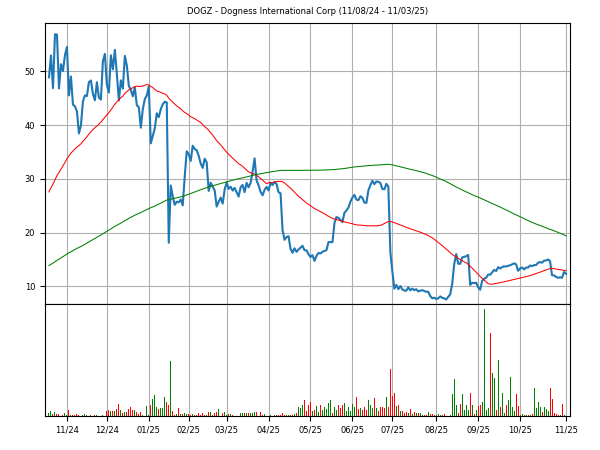Image resolution: width=600 pixels, height=450 pixels.
Task: Click the peak of the green moving average
Action: point(388,164)
